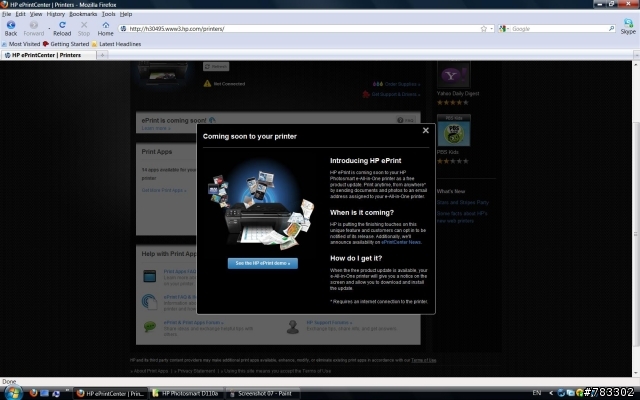640x400 pixels.
Task: Click the PBS Kids star rating
Action: [453, 161]
